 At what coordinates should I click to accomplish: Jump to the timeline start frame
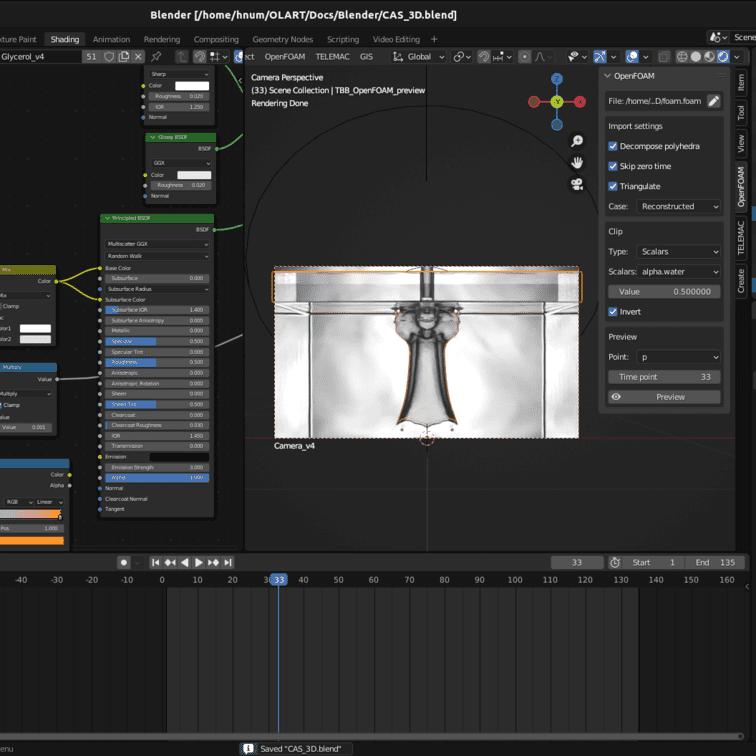pos(157,562)
